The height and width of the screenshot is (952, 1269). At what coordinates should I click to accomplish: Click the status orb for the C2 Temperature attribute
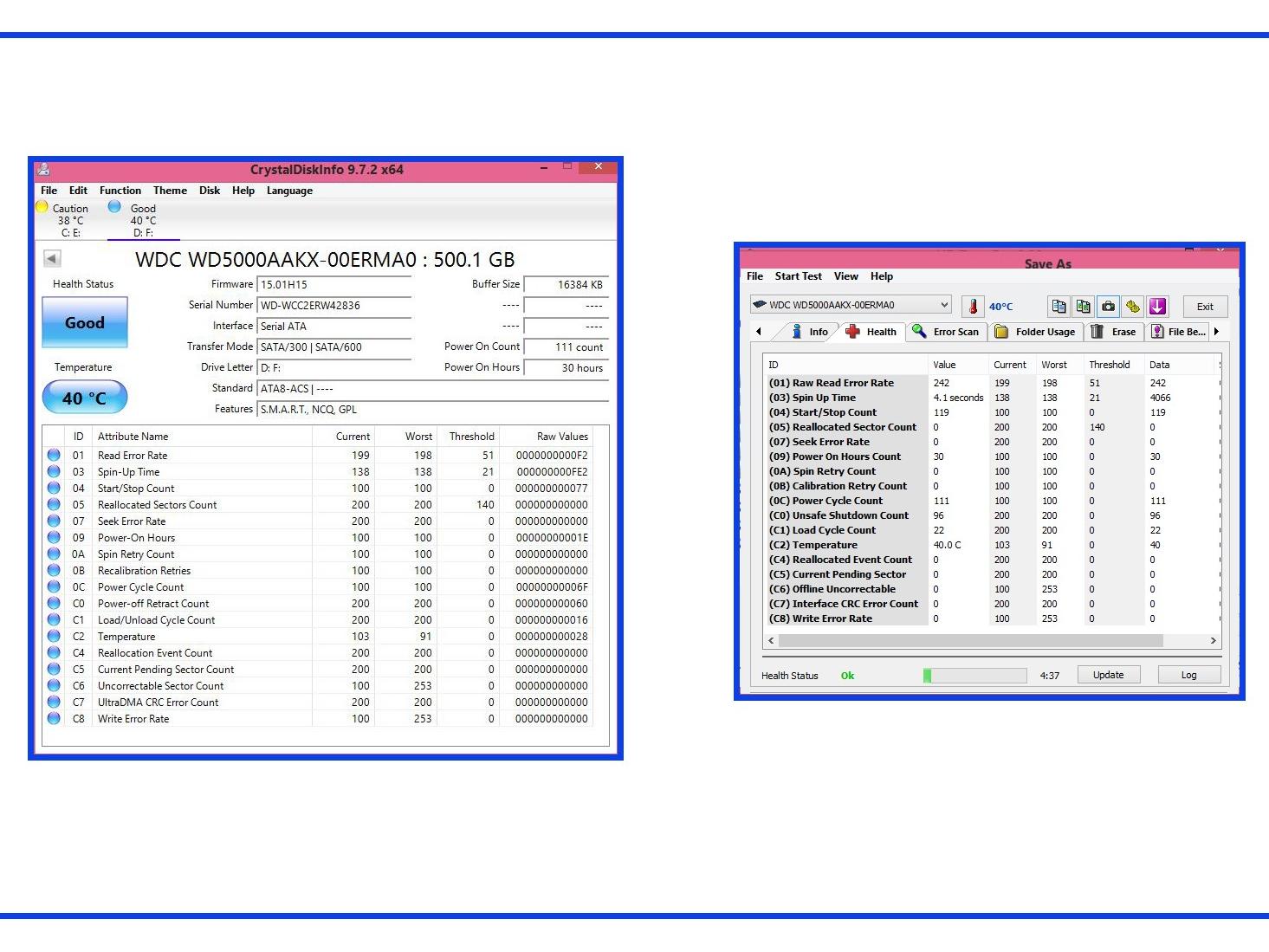[54, 636]
